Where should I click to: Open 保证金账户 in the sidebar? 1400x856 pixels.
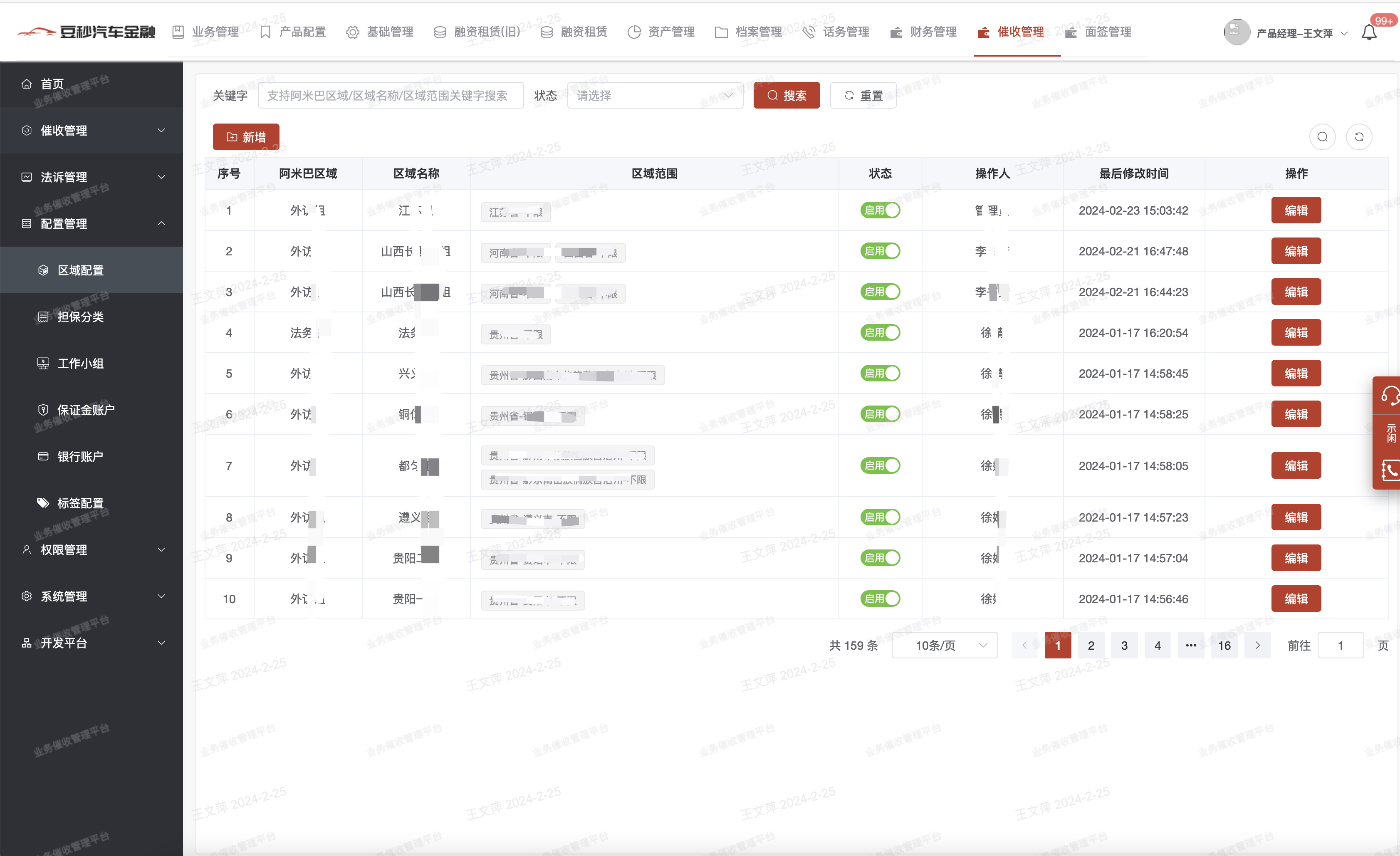86,410
